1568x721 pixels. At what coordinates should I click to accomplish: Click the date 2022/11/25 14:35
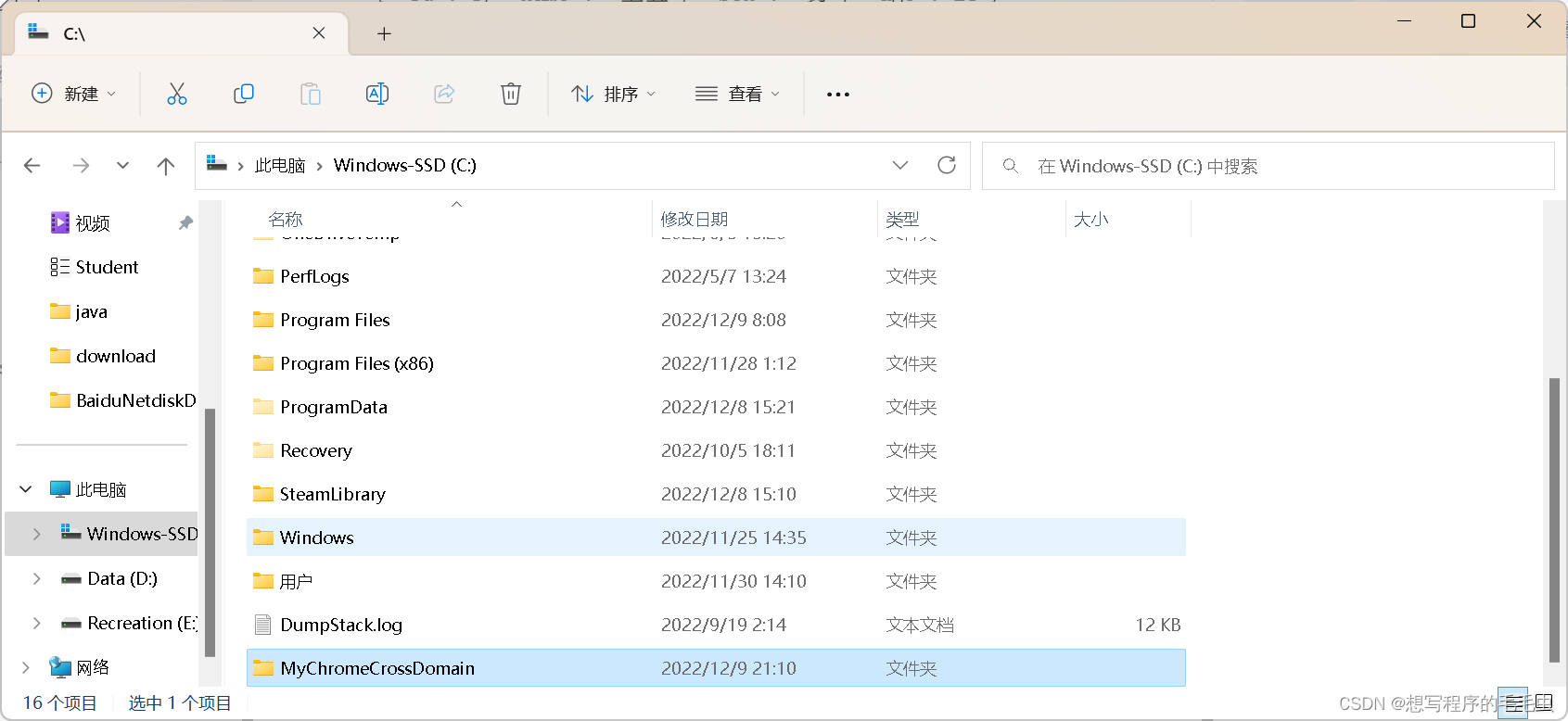point(733,538)
